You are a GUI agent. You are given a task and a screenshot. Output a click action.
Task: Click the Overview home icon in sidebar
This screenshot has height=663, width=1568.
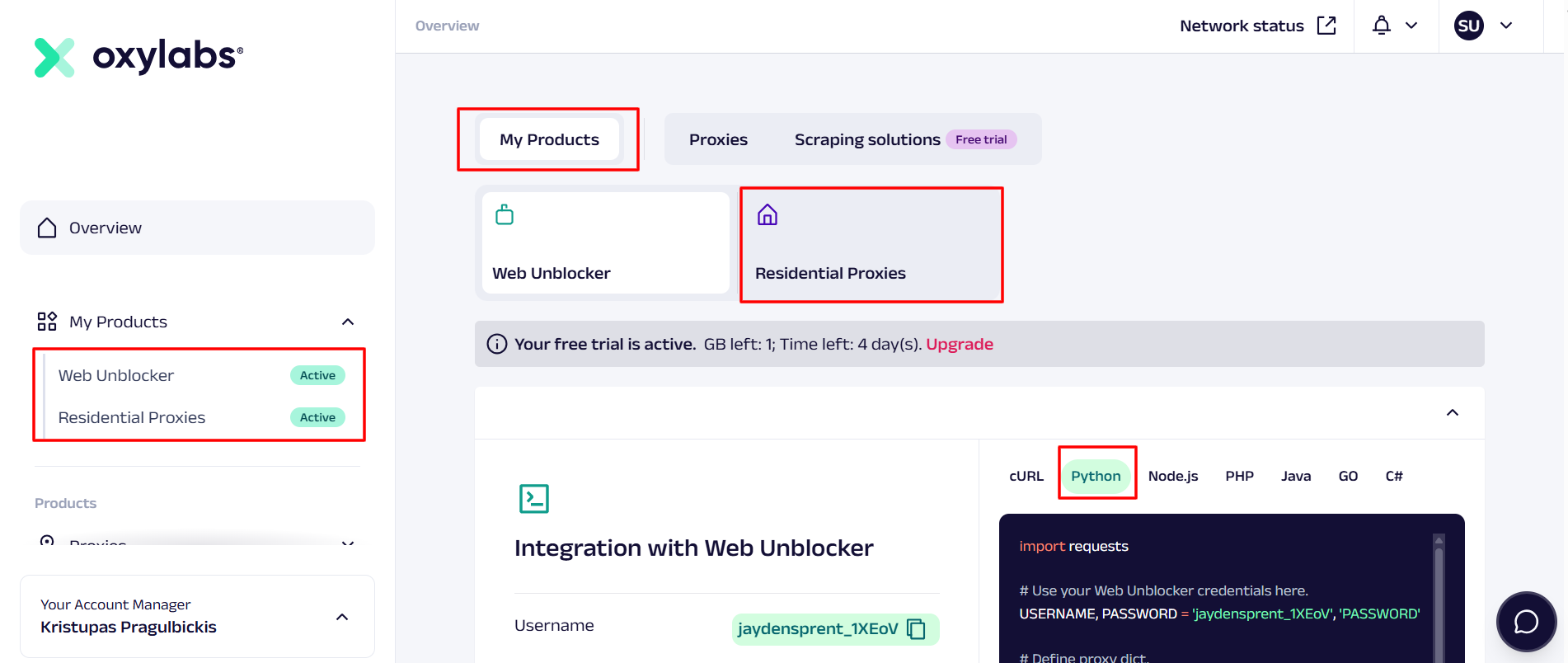47,228
